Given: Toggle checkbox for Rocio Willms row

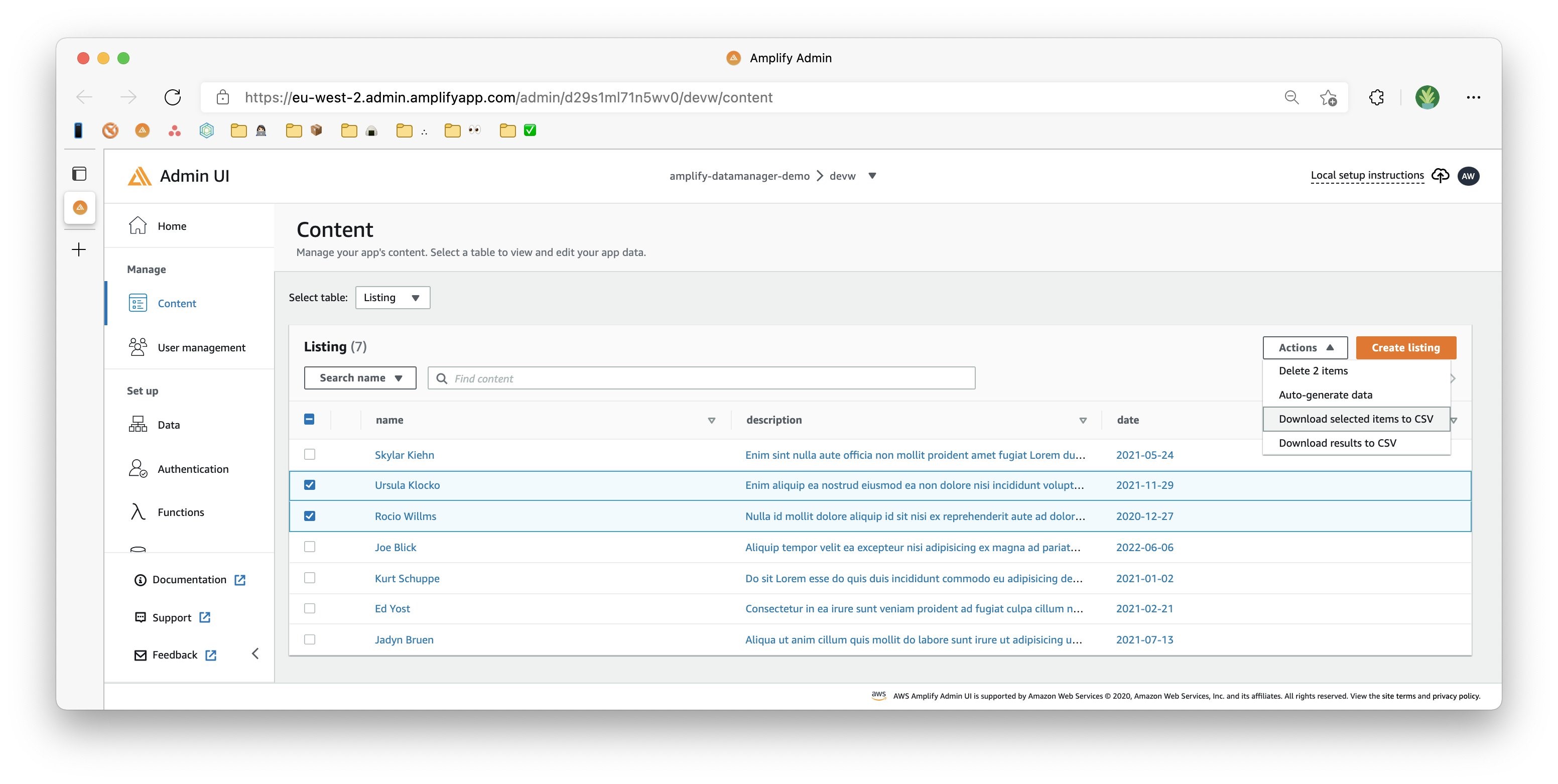Looking at the screenshot, I should [310, 516].
